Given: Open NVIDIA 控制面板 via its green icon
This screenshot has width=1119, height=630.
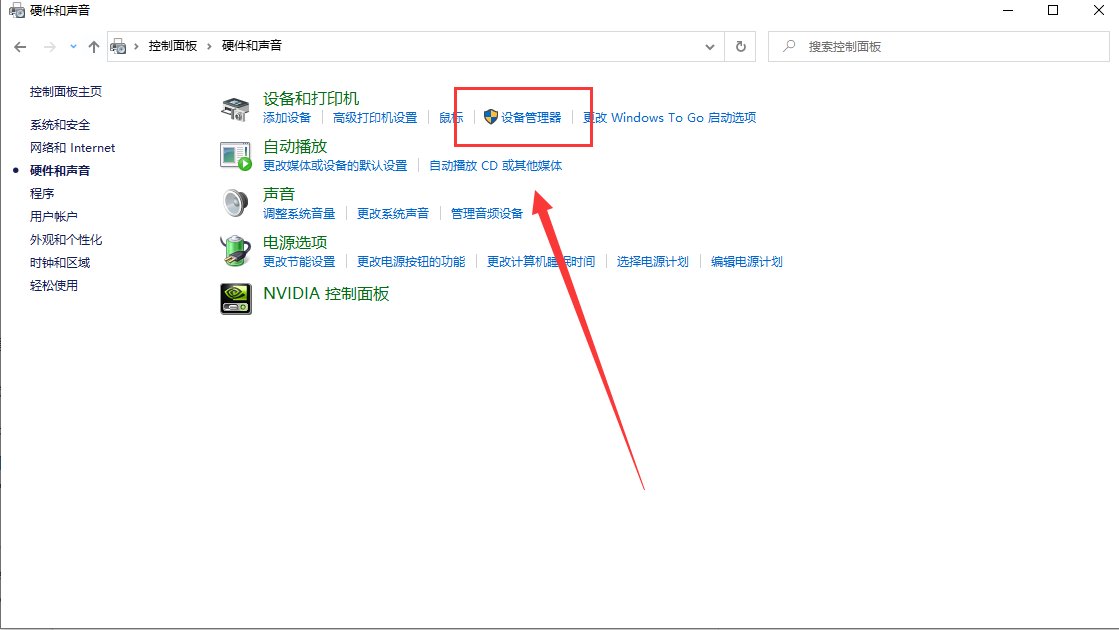Looking at the screenshot, I should 234,299.
